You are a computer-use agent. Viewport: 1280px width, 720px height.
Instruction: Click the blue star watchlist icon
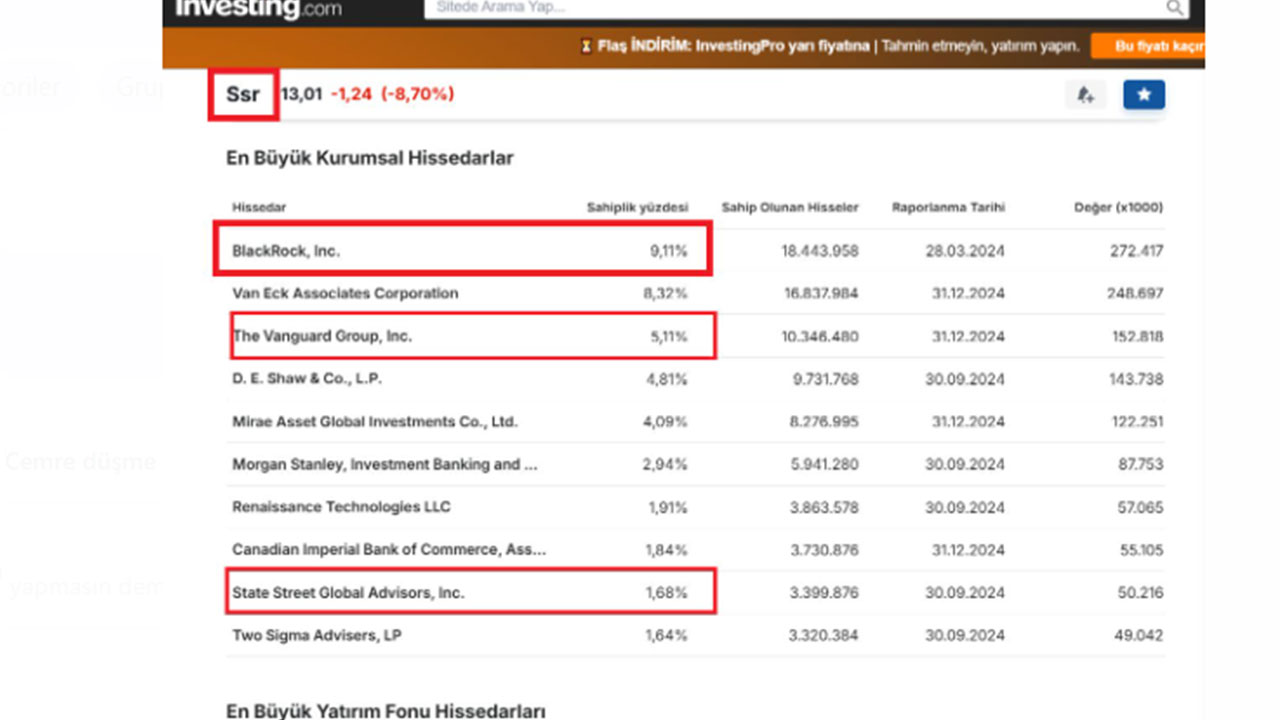click(x=1143, y=95)
